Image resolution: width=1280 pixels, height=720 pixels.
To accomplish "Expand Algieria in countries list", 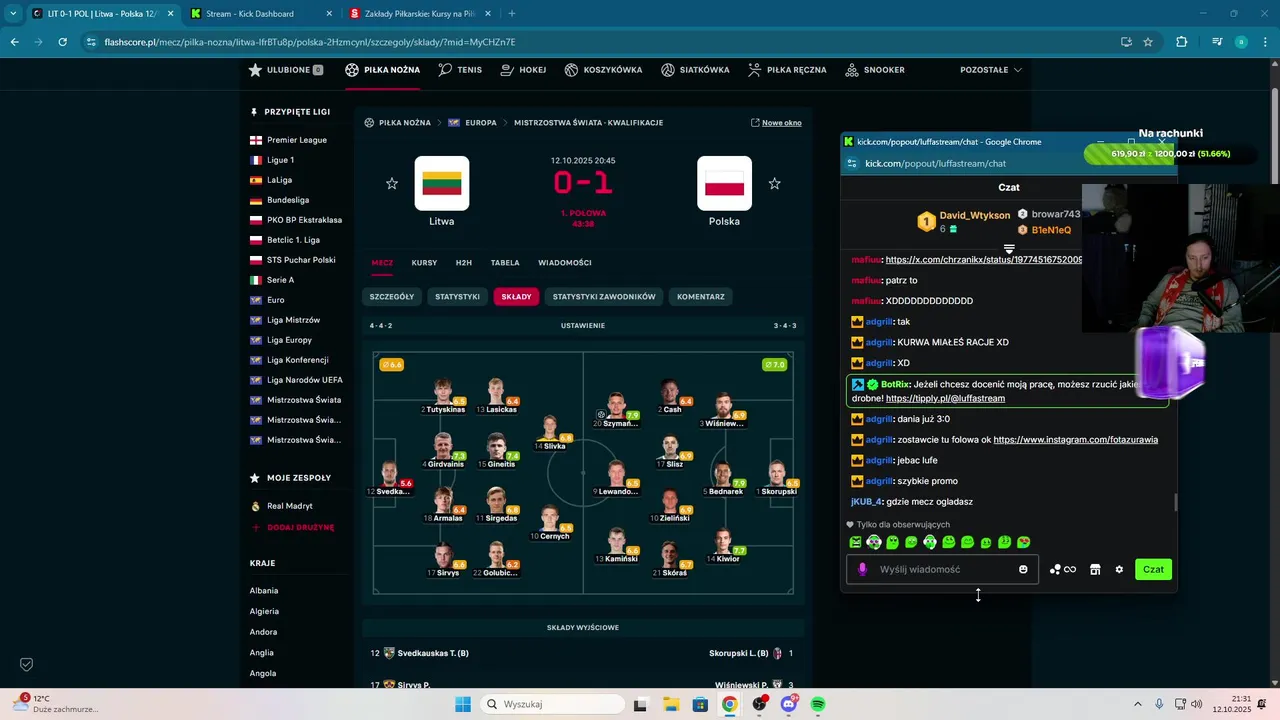I will coord(264,611).
